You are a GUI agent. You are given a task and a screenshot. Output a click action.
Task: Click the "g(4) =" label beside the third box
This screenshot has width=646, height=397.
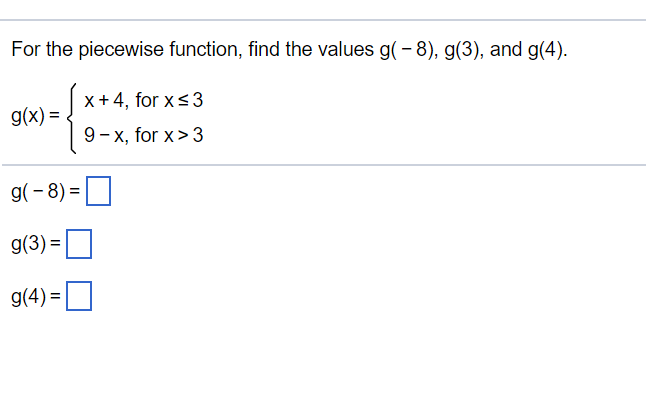coord(36,296)
